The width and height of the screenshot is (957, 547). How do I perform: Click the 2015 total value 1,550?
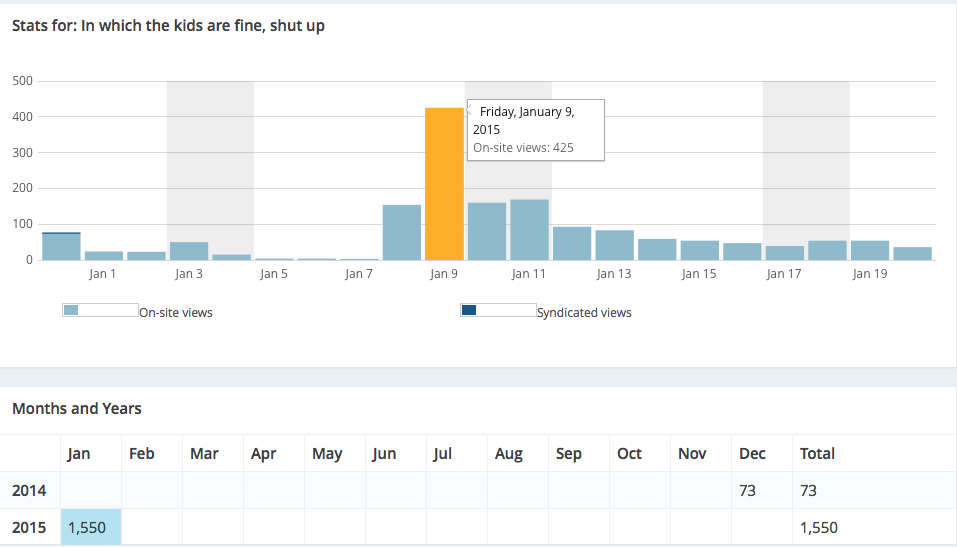[x=819, y=527]
